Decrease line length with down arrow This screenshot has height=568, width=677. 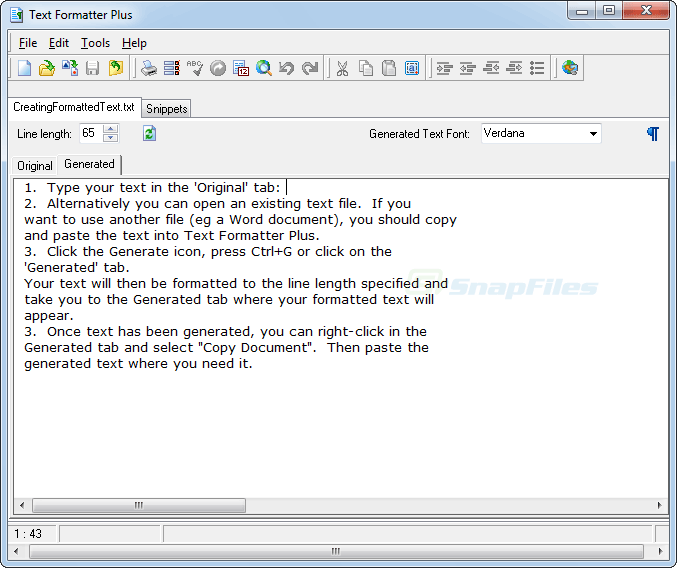coord(111,138)
